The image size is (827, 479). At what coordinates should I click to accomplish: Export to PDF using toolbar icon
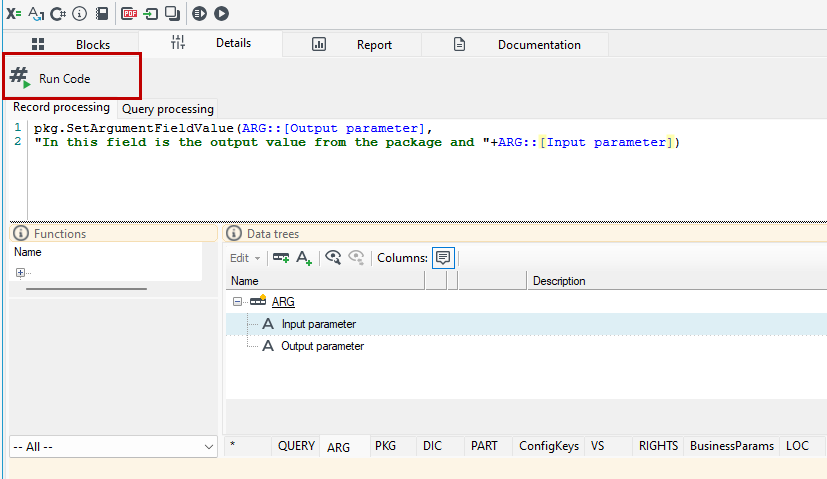[129, 13]
